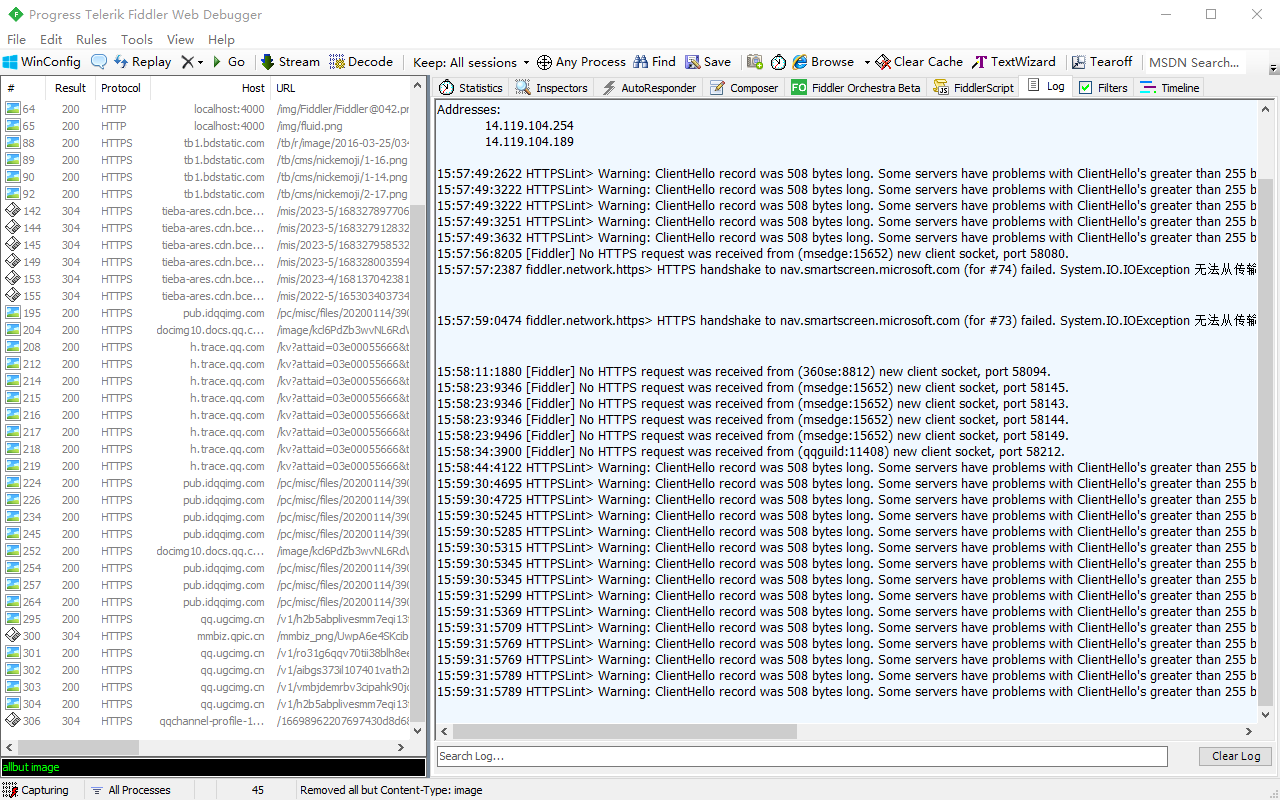Sort sessions by URL column header
This screenshot has height=800, width=1280.
(x=340, y=88)
